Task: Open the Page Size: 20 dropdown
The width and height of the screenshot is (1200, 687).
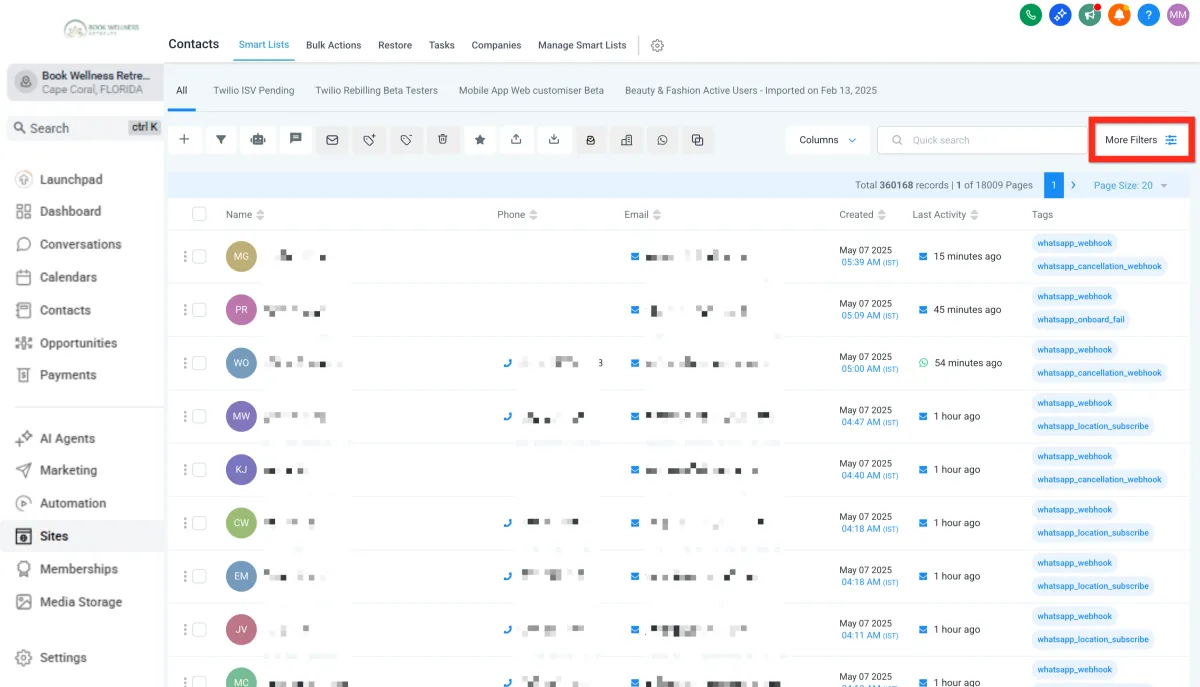Action: click(x=1130, y=185)
